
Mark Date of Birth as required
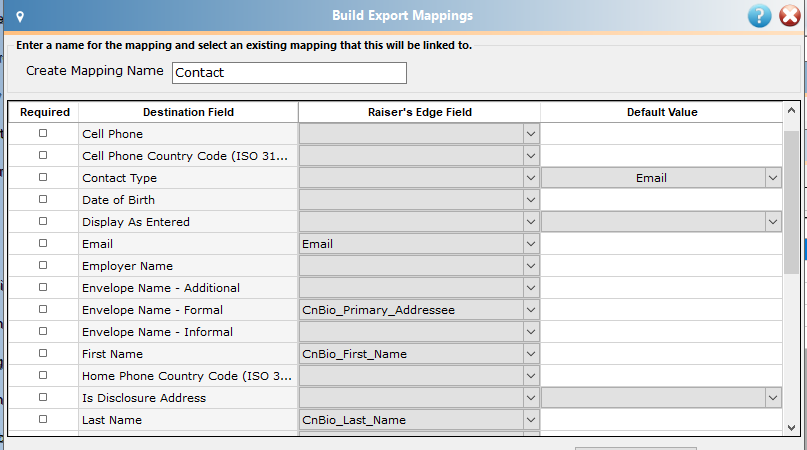[x=43, y=199]
